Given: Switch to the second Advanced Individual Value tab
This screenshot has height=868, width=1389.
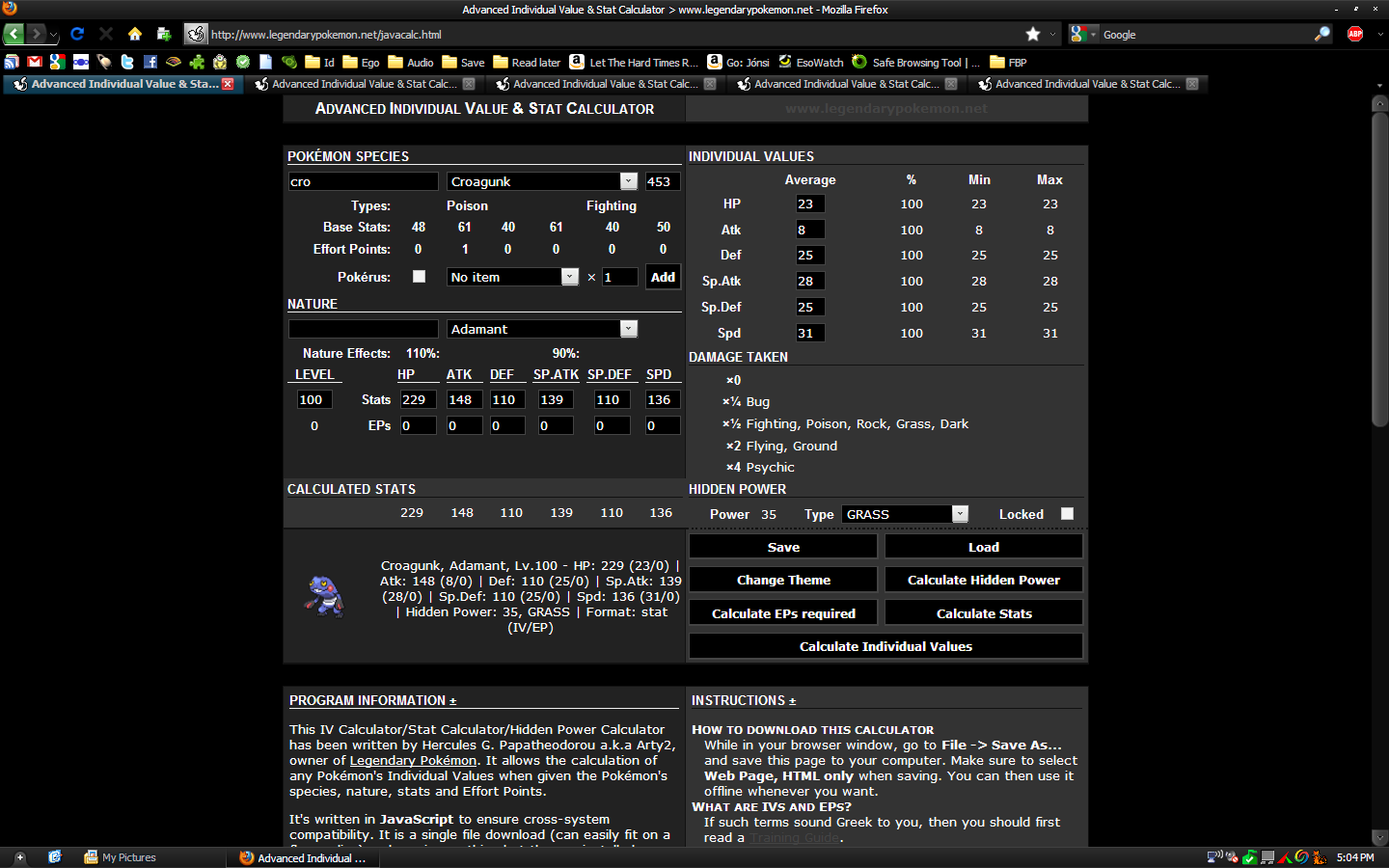Looking at the screenshot, I should click(364, 84).
